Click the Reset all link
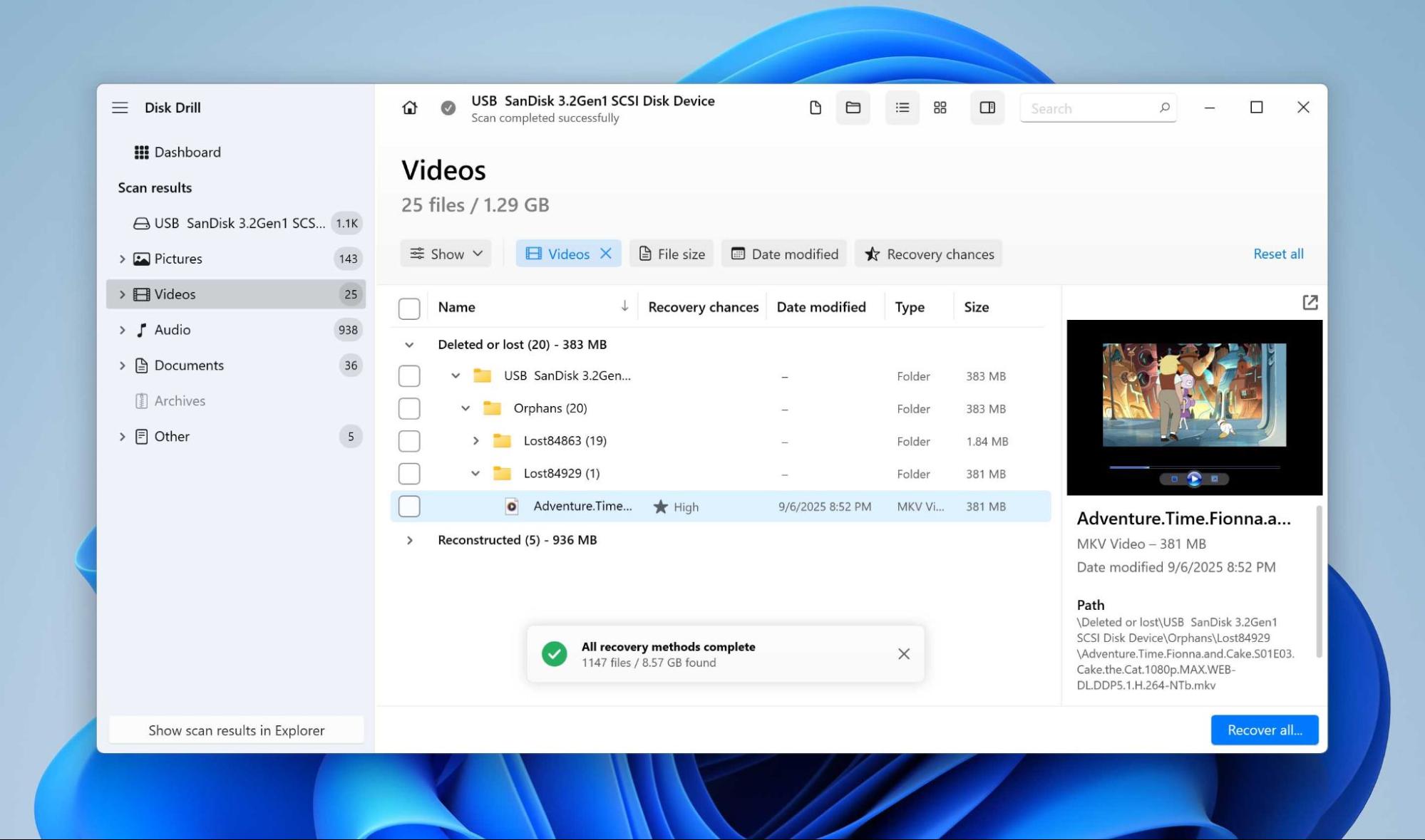The image size is (1425, 840). coord(1278,254)
